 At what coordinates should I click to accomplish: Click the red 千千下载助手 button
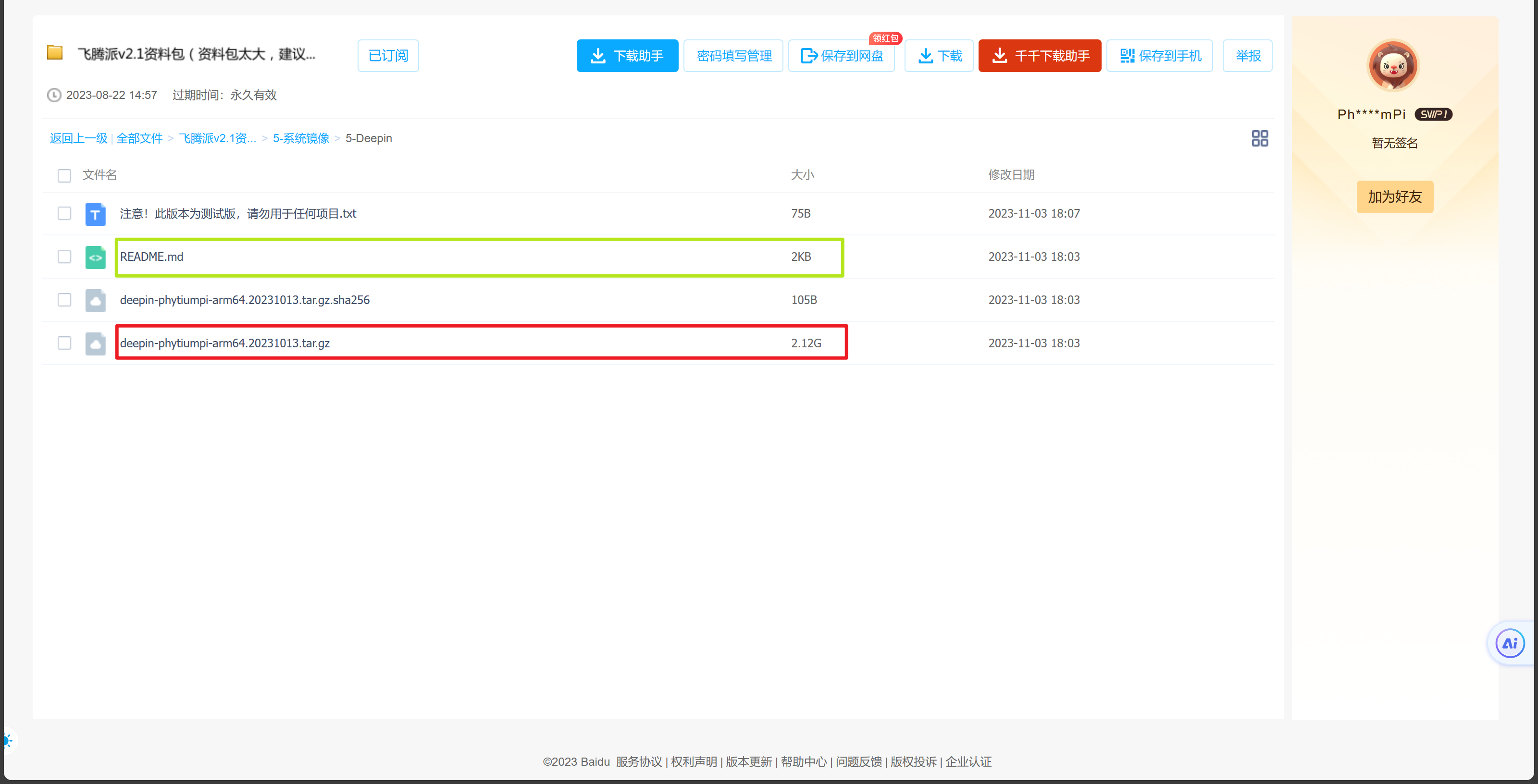[1040, 56]
